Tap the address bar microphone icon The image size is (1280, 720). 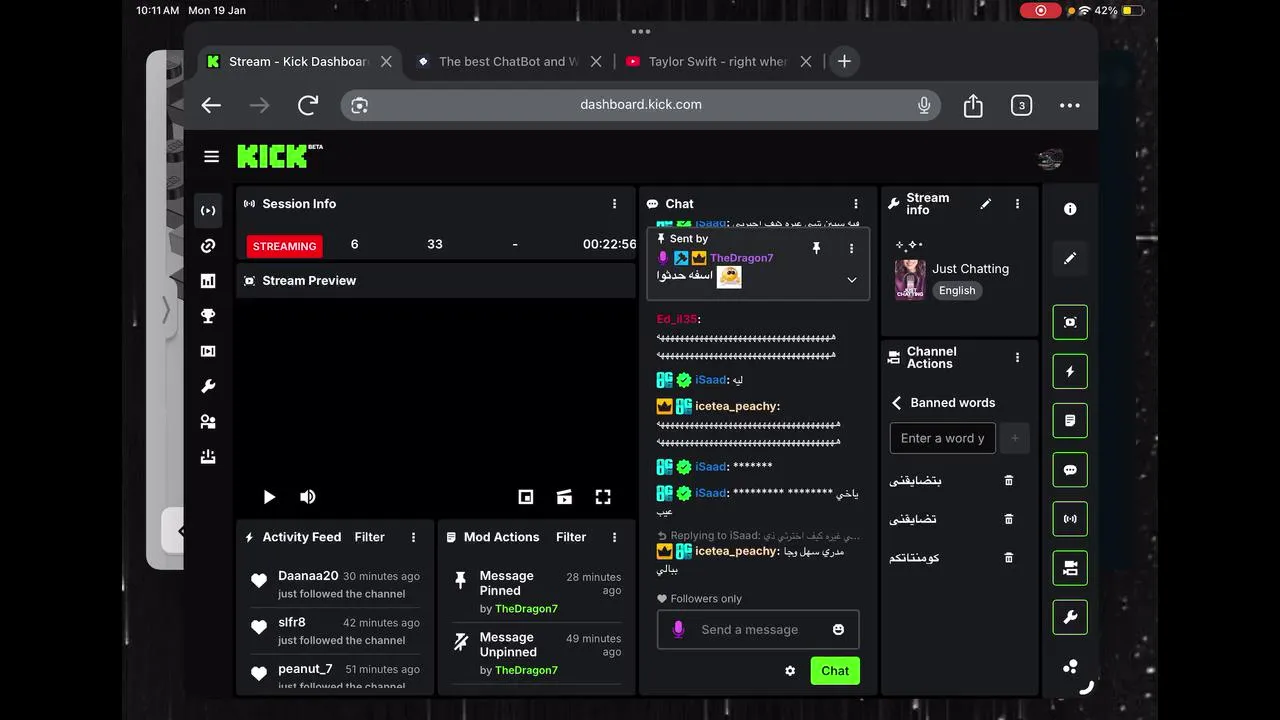coord(924,105)
